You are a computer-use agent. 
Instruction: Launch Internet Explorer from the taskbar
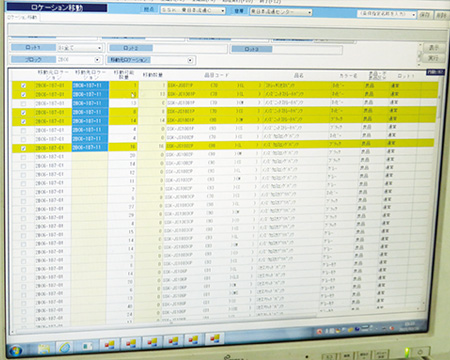click(x=65, y=347)
